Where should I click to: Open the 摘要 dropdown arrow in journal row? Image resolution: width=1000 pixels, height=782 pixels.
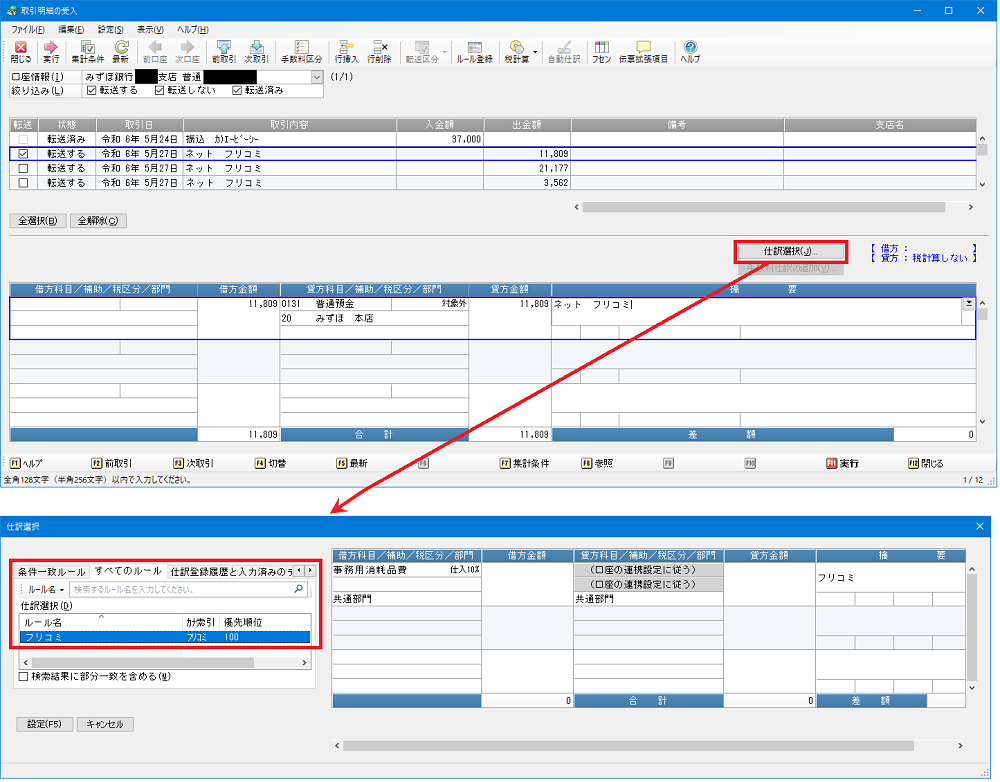[x=969, y=304]
